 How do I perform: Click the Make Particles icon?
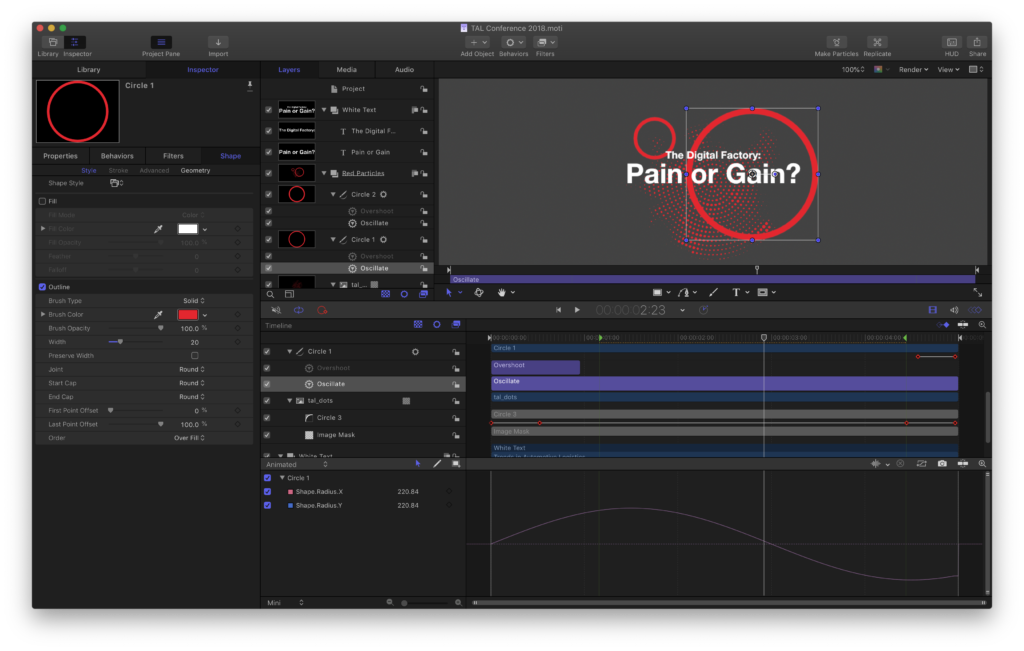[836, 42]
